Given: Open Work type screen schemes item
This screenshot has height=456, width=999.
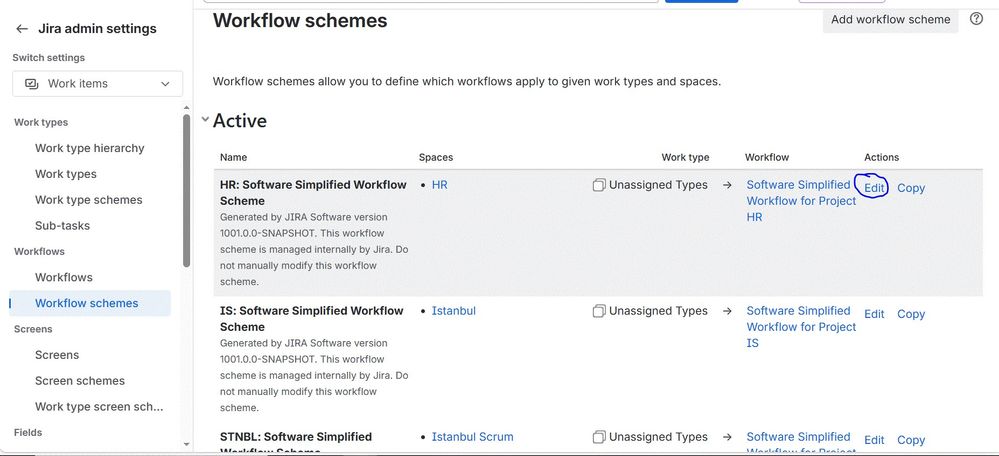Looking at the screenshot, I should [99, 406].
